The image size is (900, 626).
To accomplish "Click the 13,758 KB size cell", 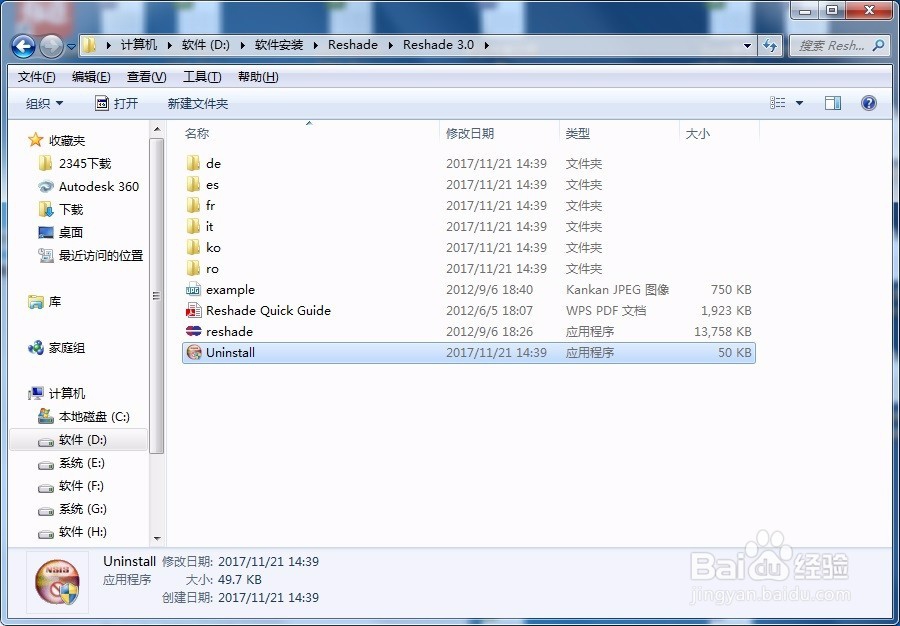I will [x=722, y=332].
